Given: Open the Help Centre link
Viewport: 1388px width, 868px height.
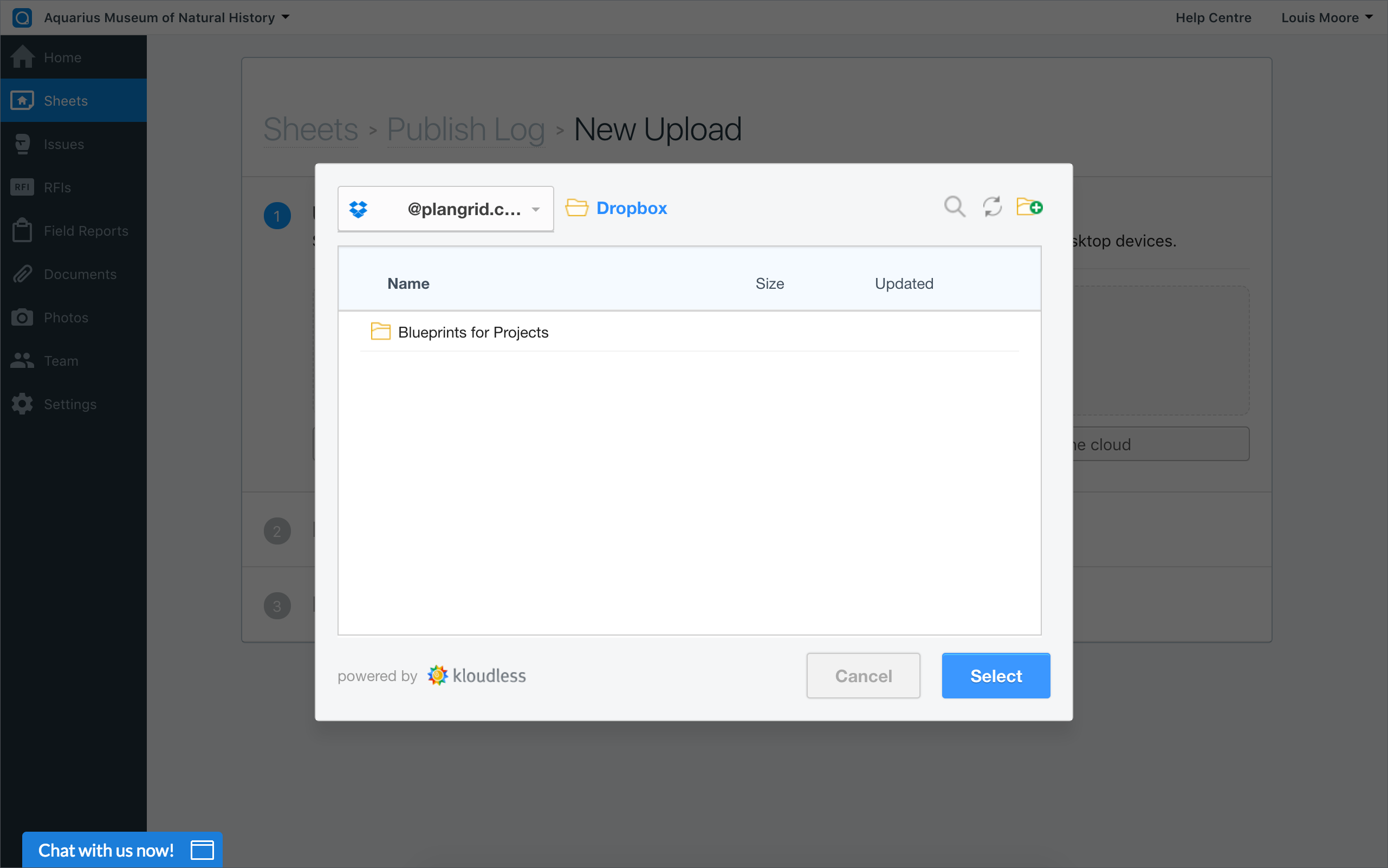Looking at the screenshot, I should pyautogui.click(x=1213, y=17).
